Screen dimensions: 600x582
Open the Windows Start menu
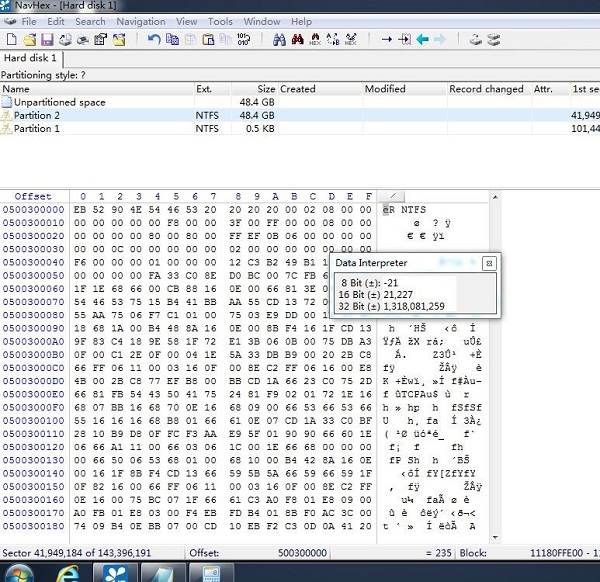tap(18, 573)
